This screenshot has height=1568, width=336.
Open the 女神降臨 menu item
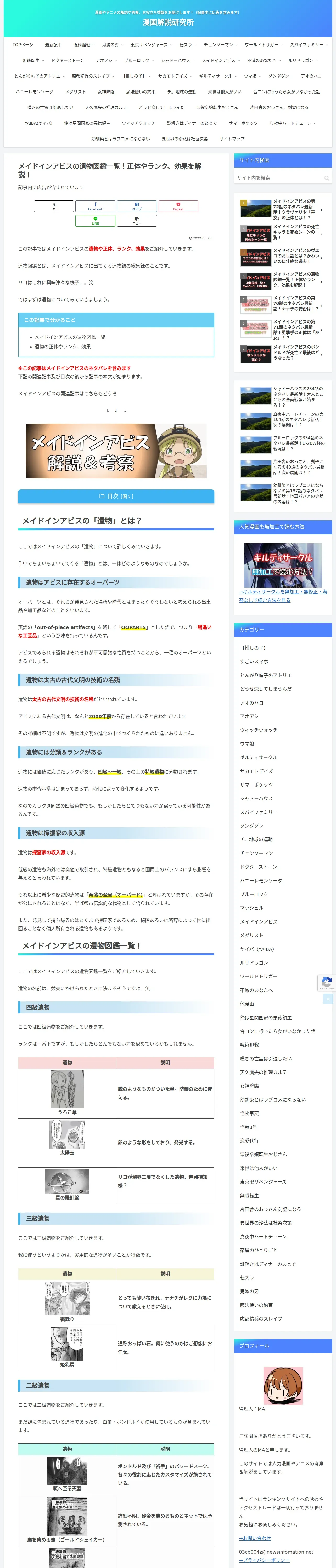pos(106,92)
